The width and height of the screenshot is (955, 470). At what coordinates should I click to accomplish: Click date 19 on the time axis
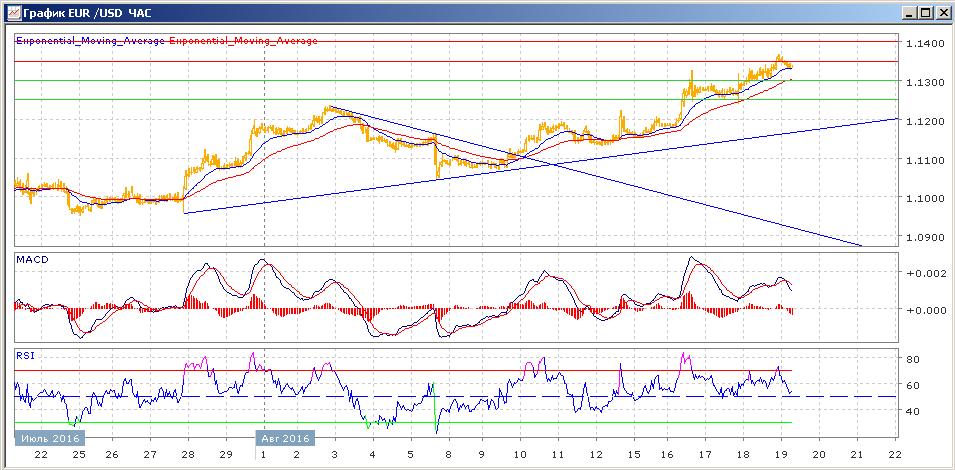tap(781, 454)
